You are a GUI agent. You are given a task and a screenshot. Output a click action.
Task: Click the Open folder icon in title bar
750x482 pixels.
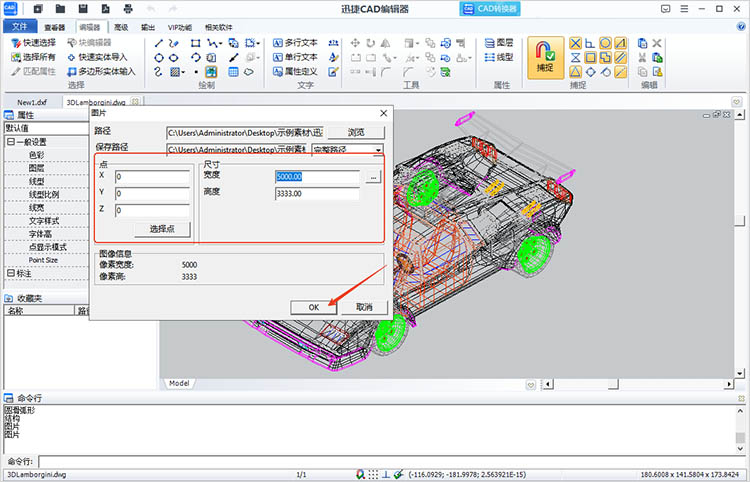(60, 9)
